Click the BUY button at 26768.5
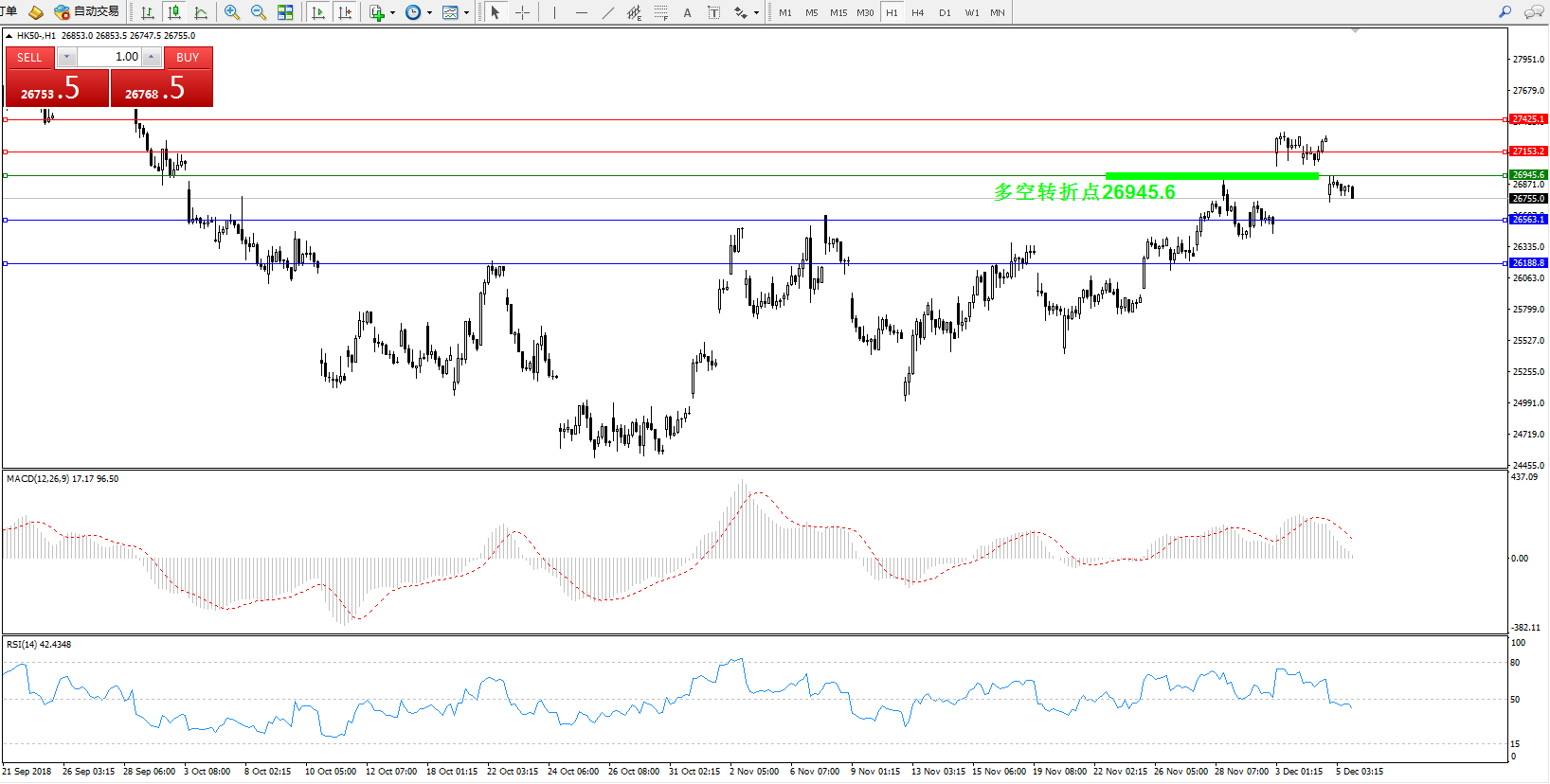1550x784 pixels. pyautogui.click(x=162, y=88)
